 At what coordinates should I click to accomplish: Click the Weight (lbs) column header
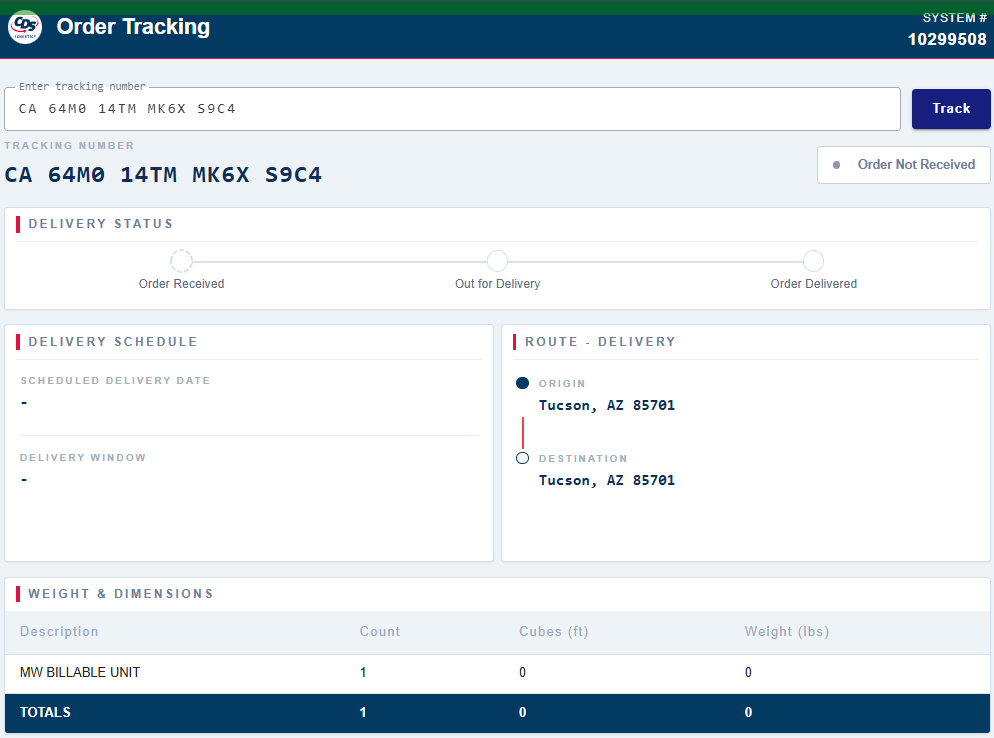click(787, 631)
